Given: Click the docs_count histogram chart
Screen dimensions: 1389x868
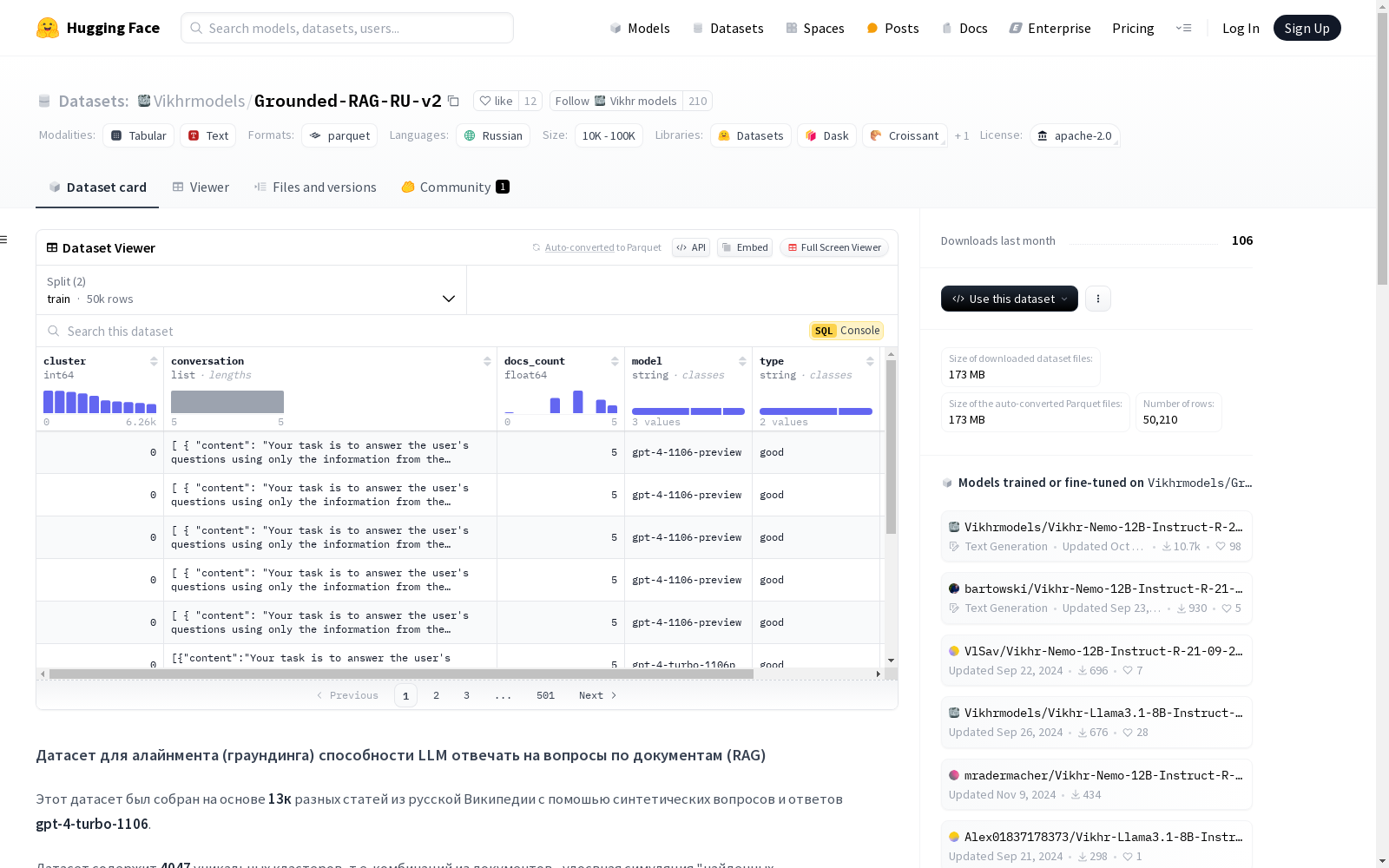Looking at the screenshot, I should (561, 401).
